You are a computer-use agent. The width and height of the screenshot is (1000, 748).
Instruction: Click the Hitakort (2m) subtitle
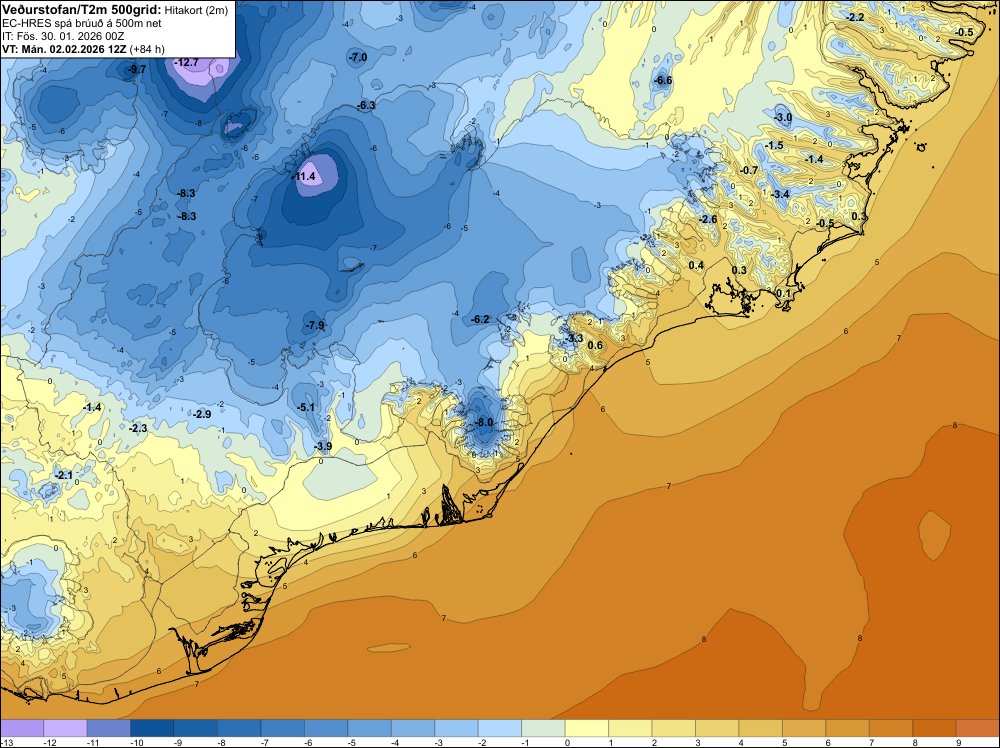[x=196, y=10]
